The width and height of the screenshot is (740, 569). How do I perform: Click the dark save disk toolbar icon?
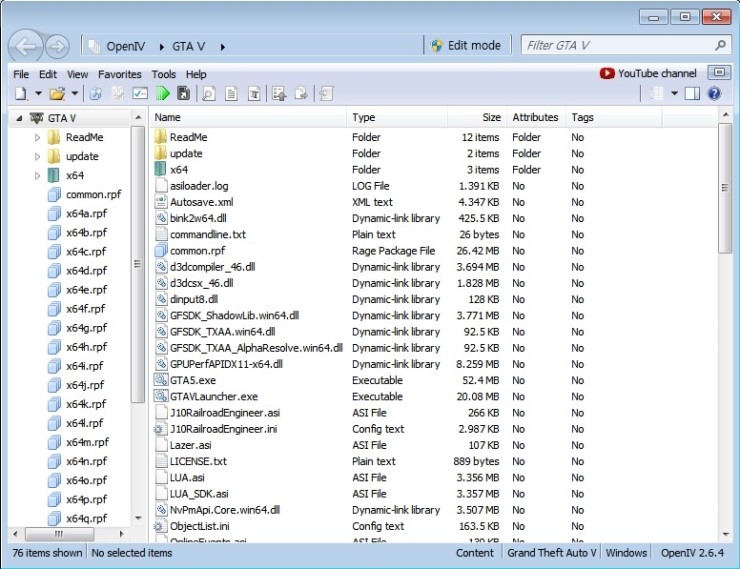click(183, 93)
